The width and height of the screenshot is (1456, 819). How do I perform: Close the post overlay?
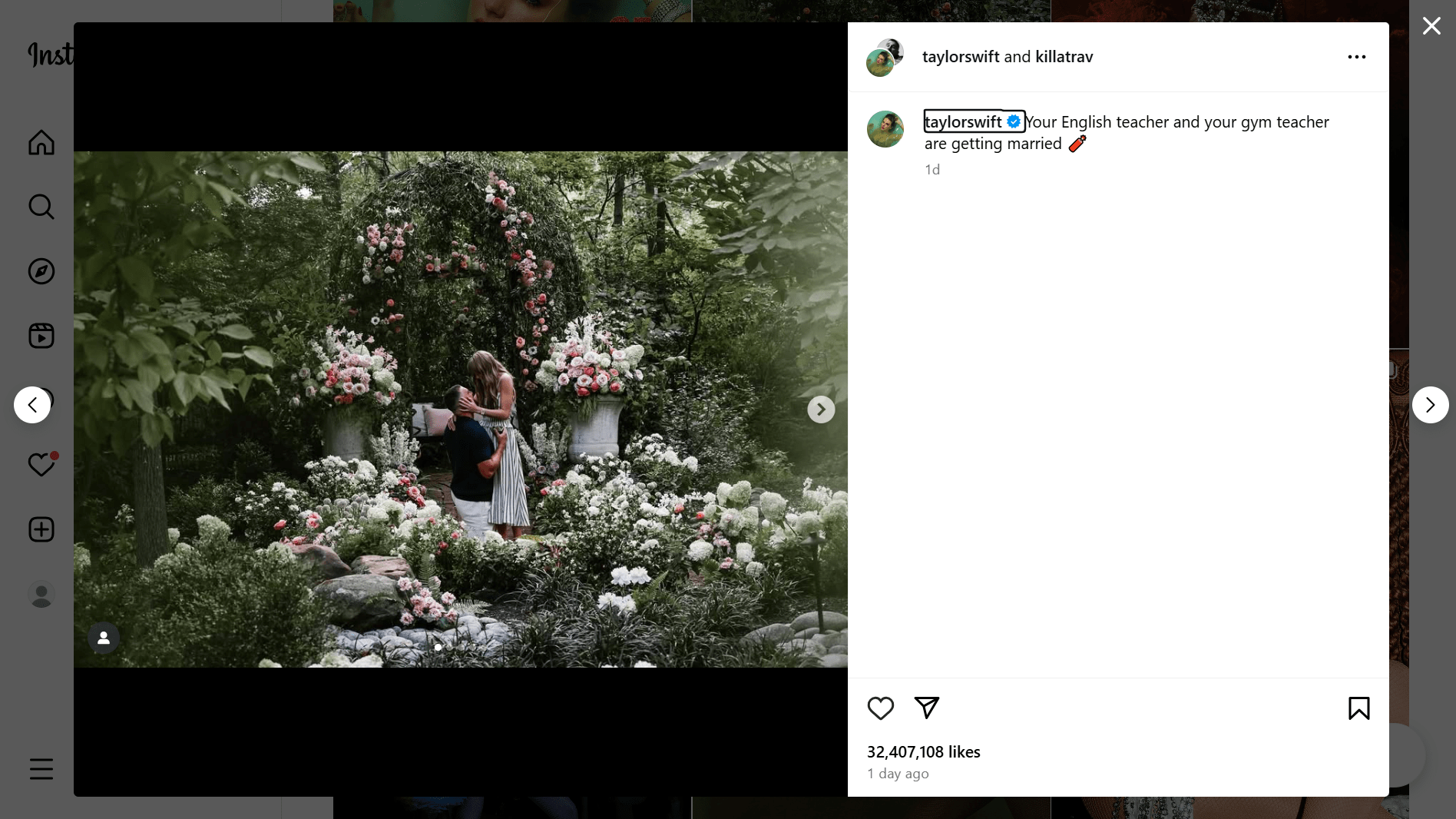[1431, 26]
